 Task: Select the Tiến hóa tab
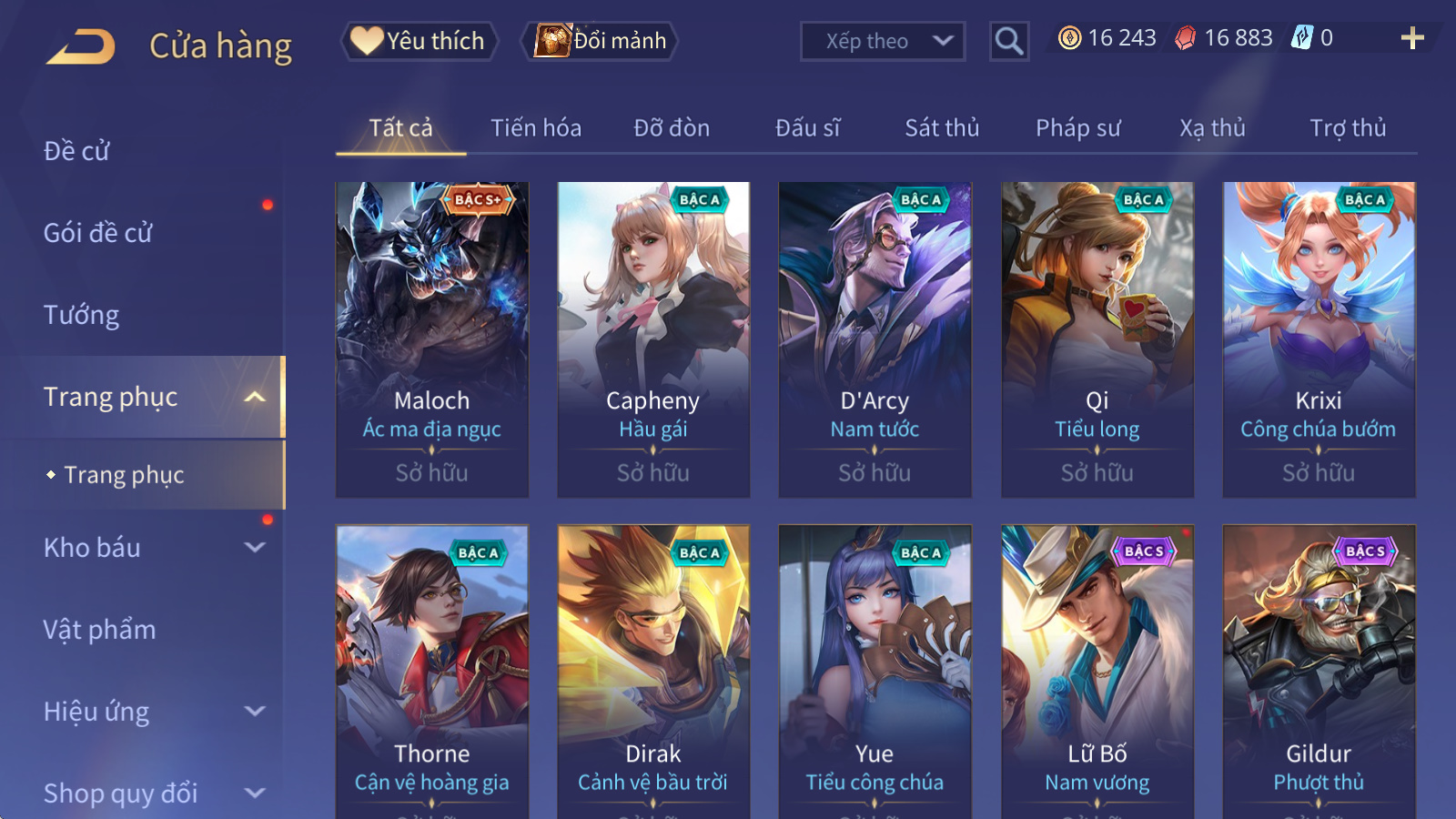[x=536, y=128]
